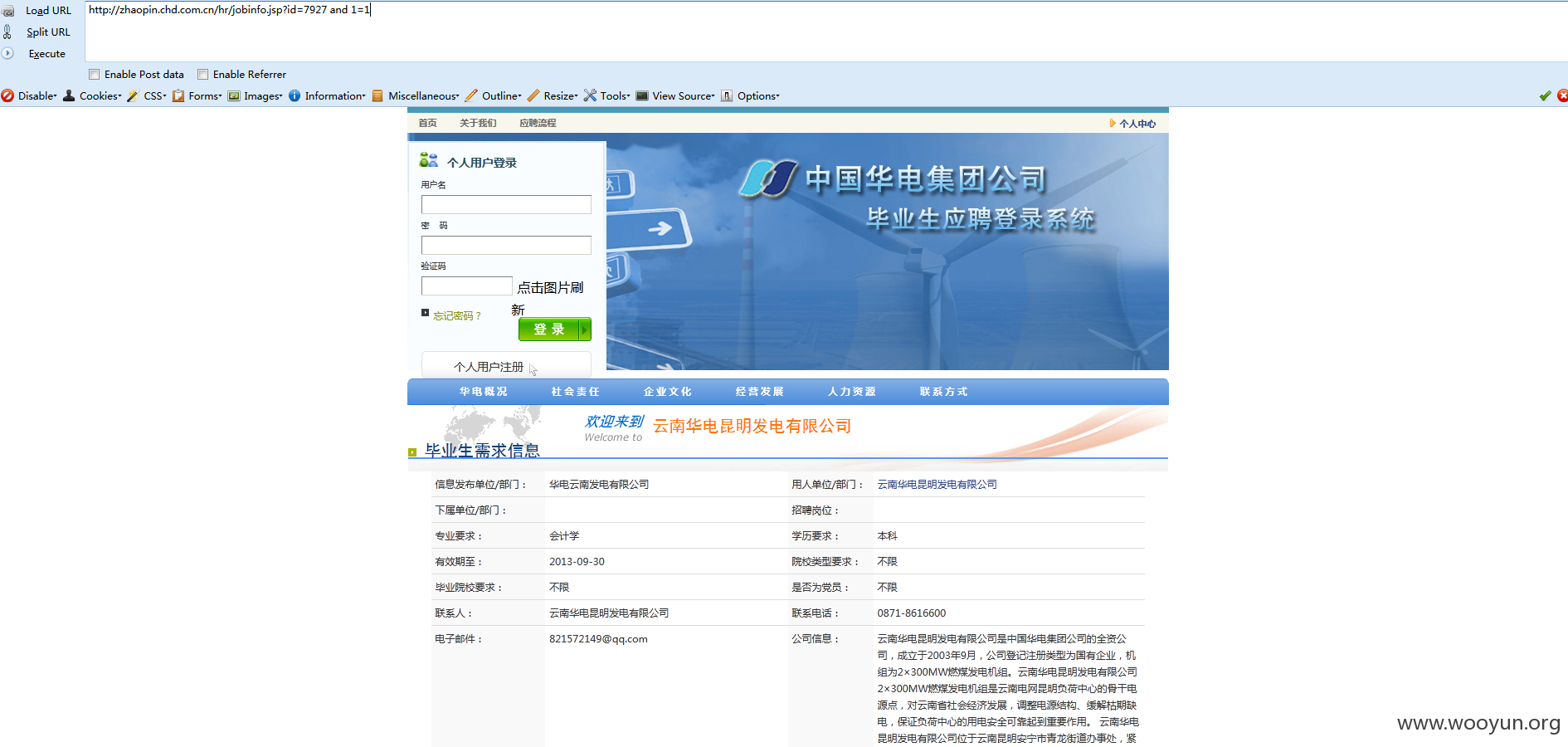Image resolution: width=1568 pixels, height=747 pixels.
Task: Click inside the HackBar URL text box
Action: (826, 32)
